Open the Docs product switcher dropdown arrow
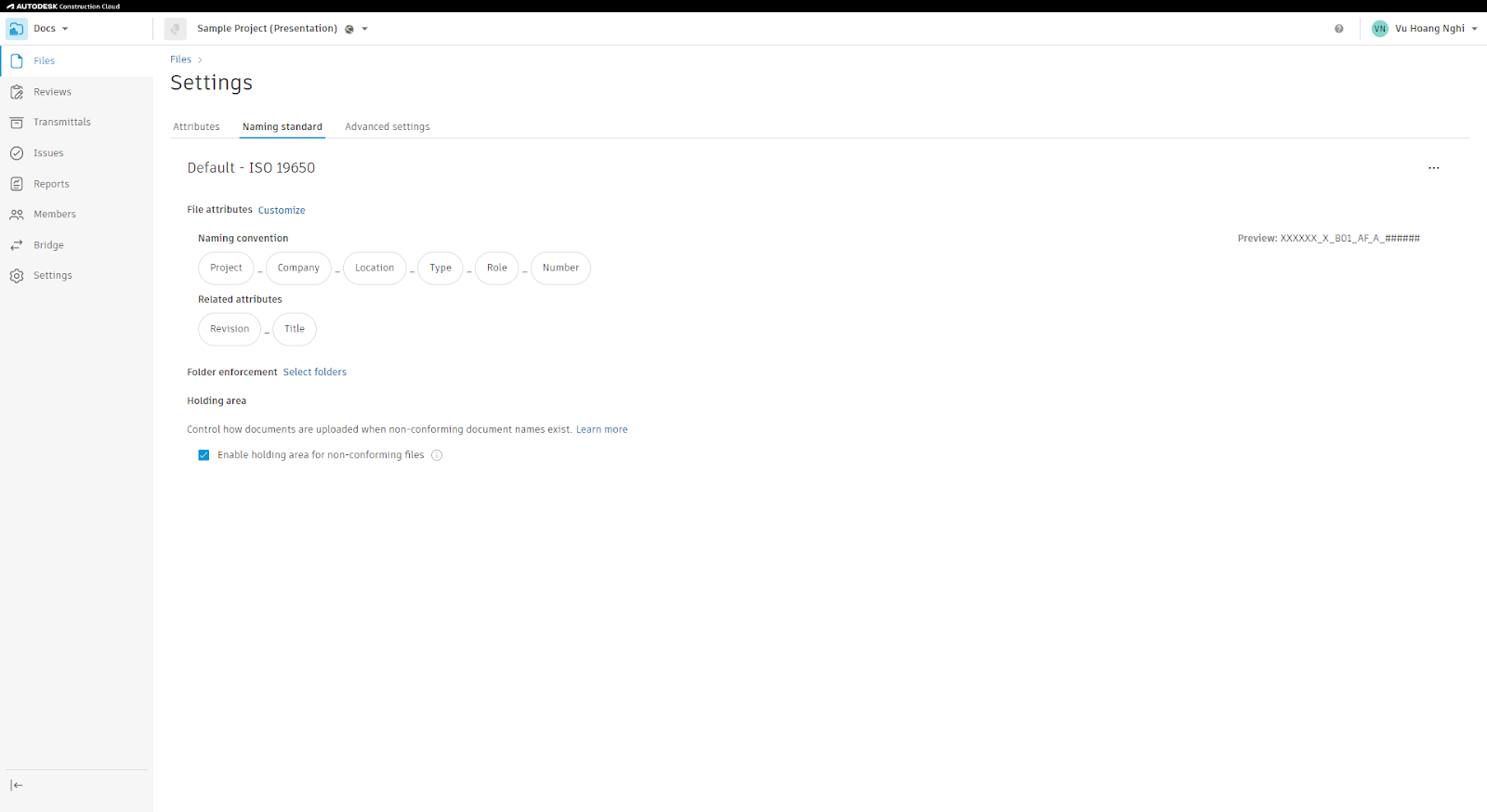The width and height of the screenshot is (1487, 812). coord(65,29)
